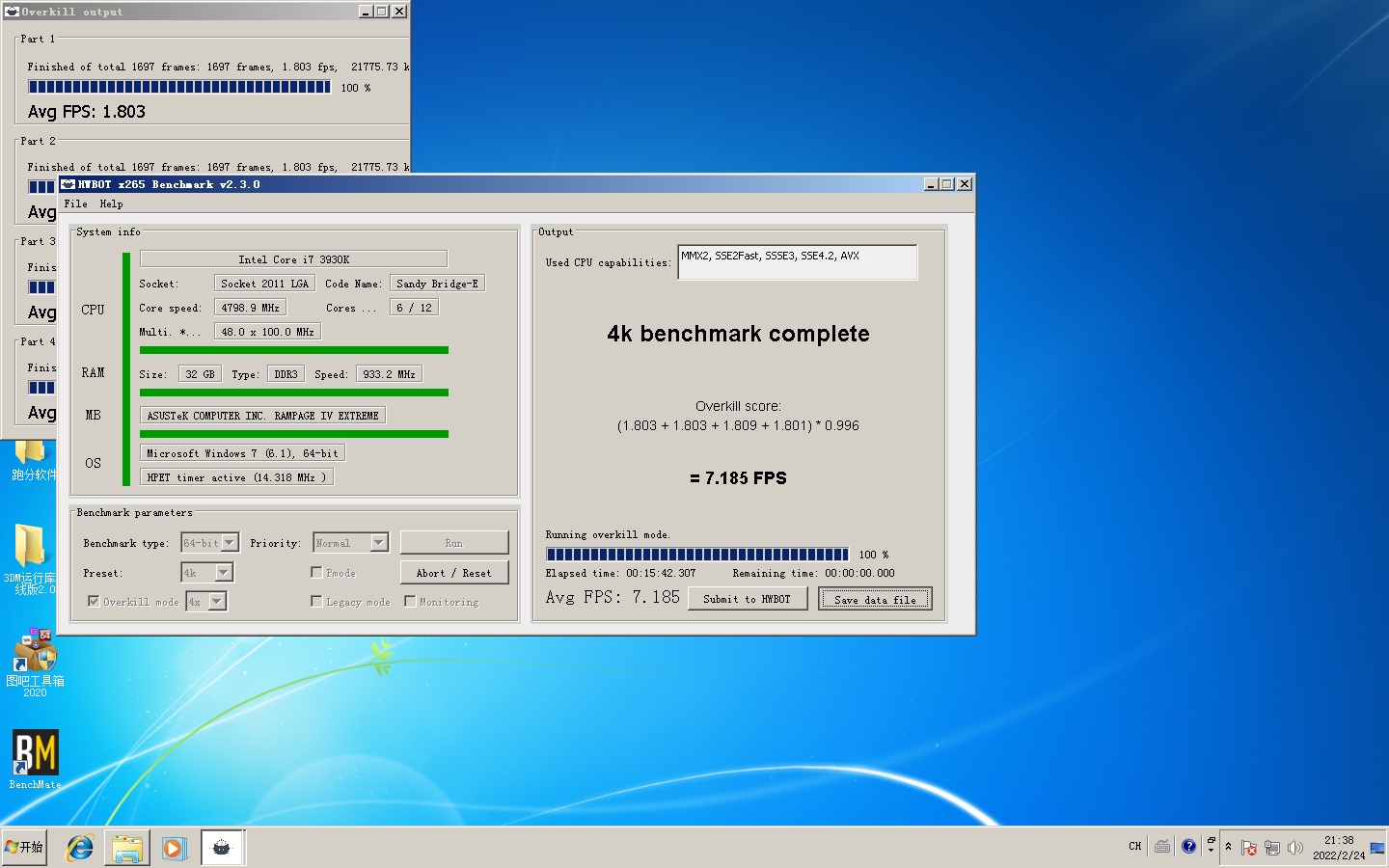Click the HPET timer active field
Viewport: 1389px width, 868px height.
(x=236, y=477)
